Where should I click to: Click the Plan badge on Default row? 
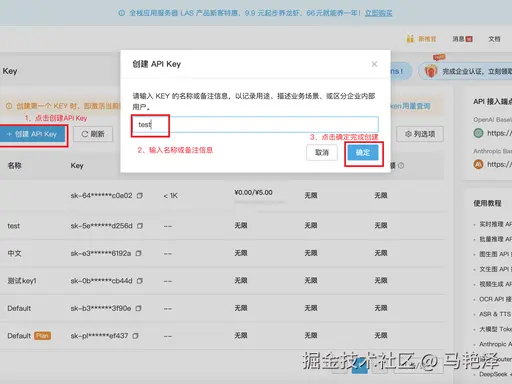coord(42,336)
